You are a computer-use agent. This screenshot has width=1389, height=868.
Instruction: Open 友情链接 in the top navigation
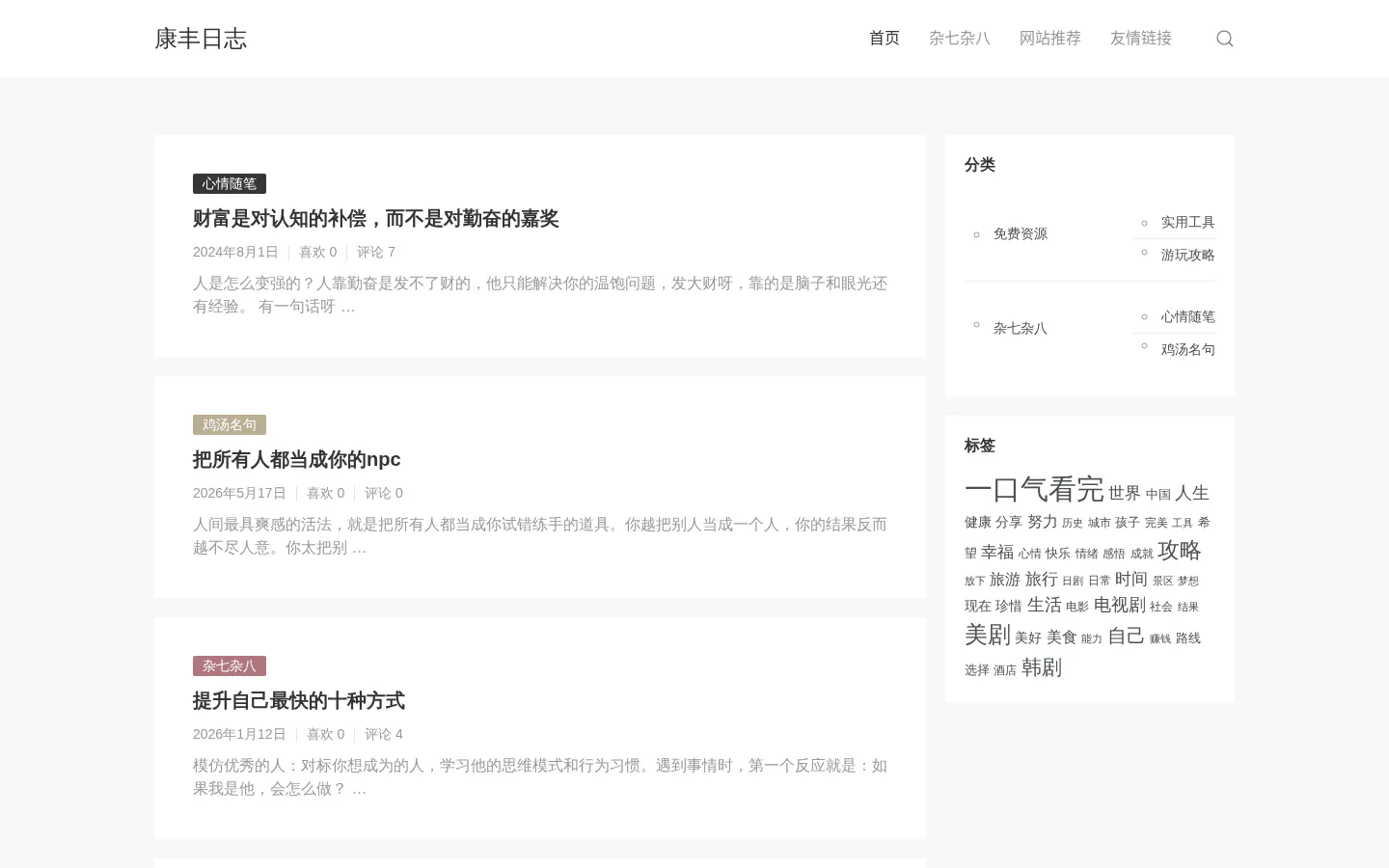1141,39
